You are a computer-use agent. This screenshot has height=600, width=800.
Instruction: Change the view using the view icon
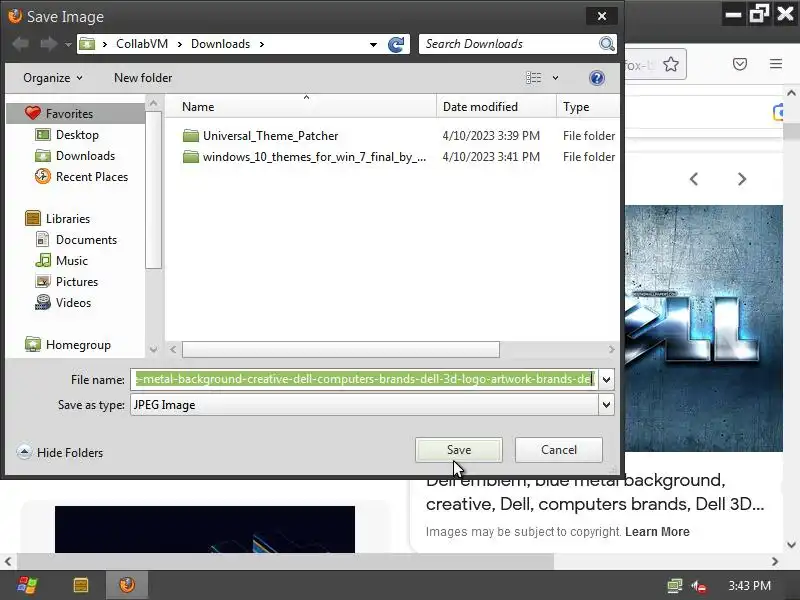(533, 78)
